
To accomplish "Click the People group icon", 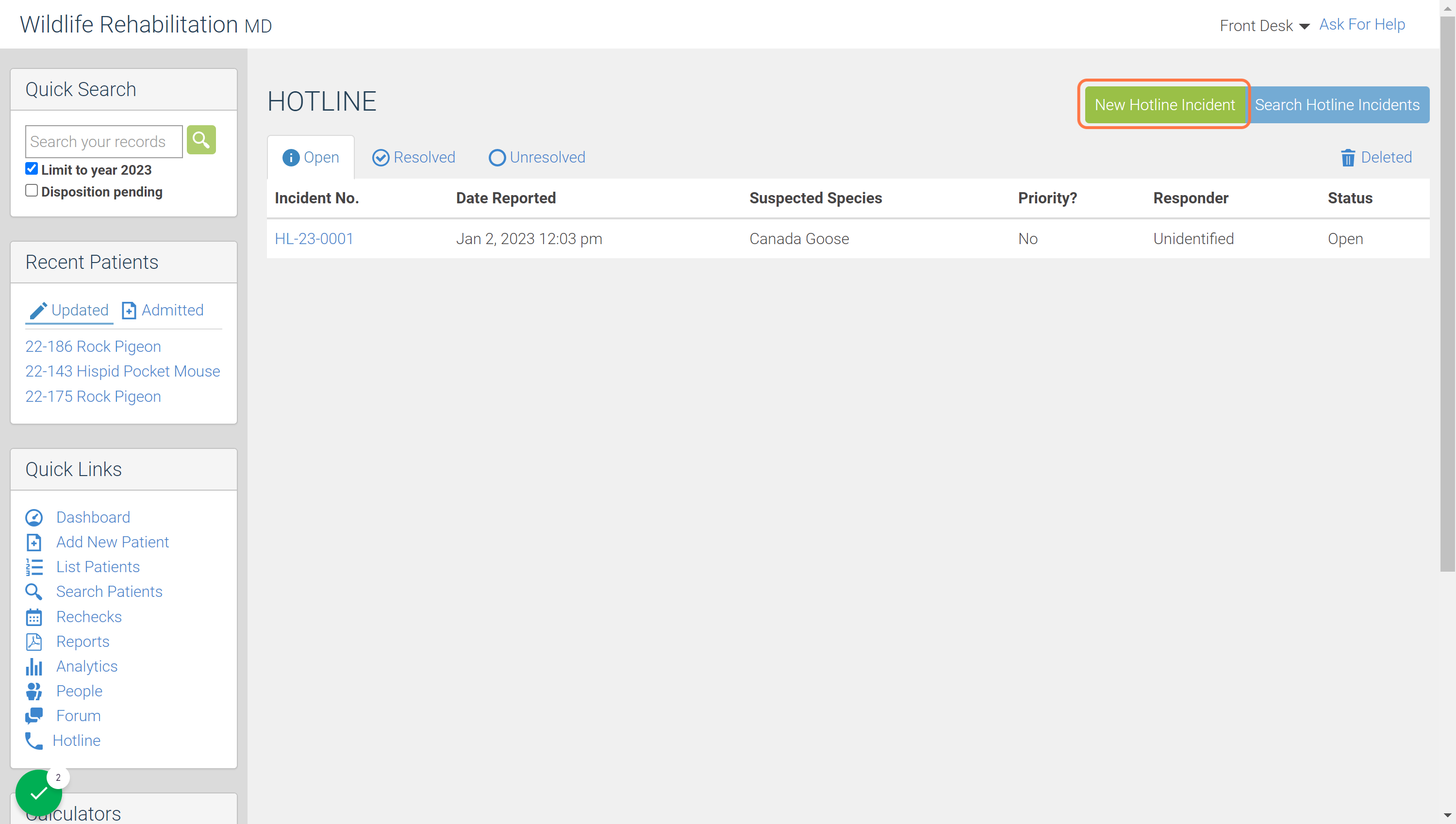I will pyautogui.click(x=34, y=692).
